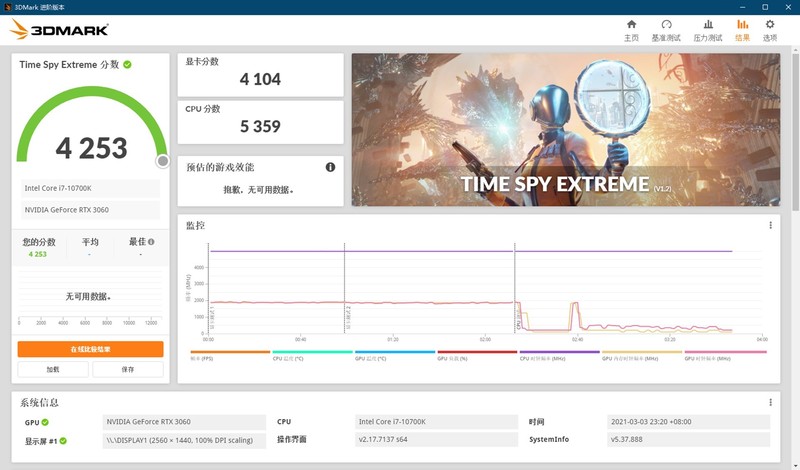Toggle the blue GPU temperature legend

click(x=395, y=355)
